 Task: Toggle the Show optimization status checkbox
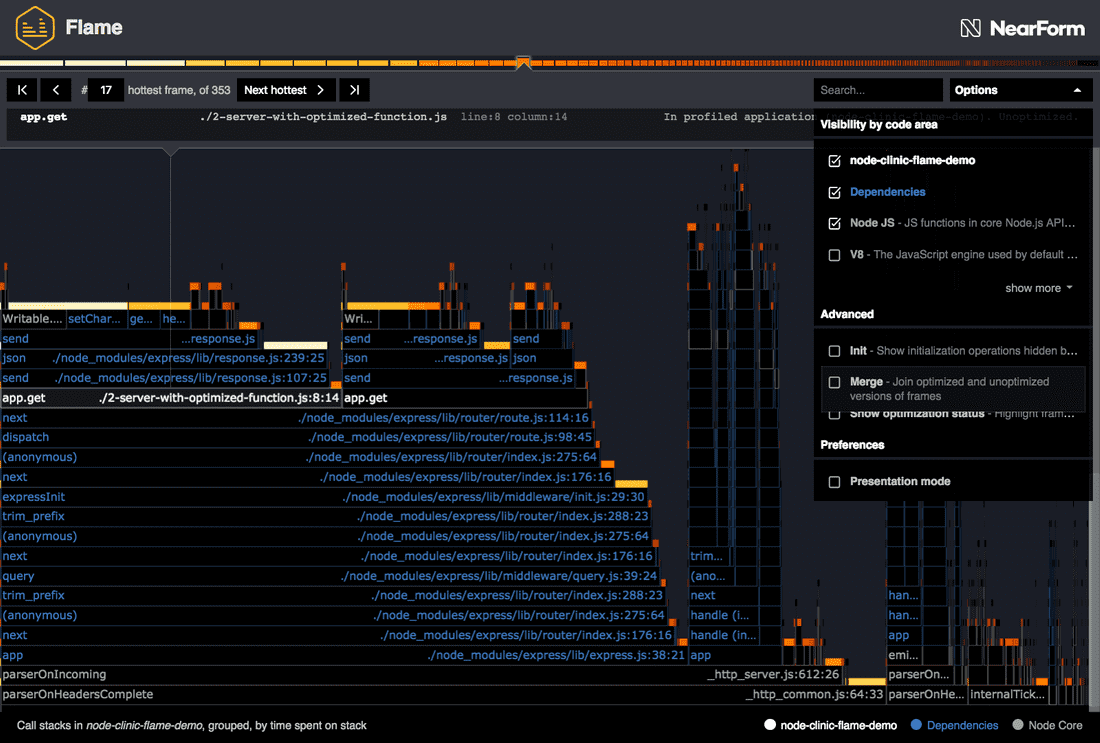coord(834,415)
